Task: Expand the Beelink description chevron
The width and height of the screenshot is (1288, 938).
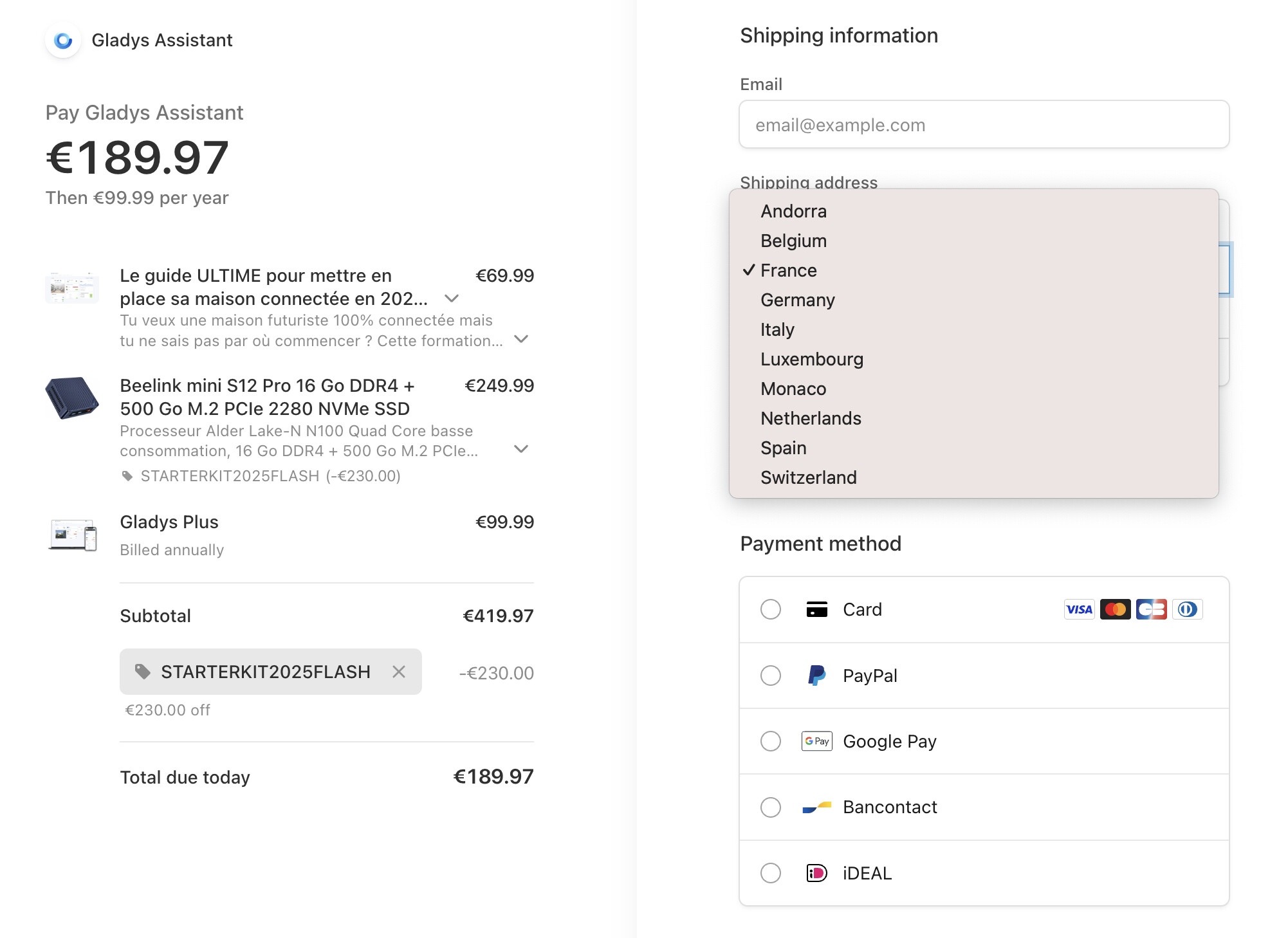Action: [521, 449]
